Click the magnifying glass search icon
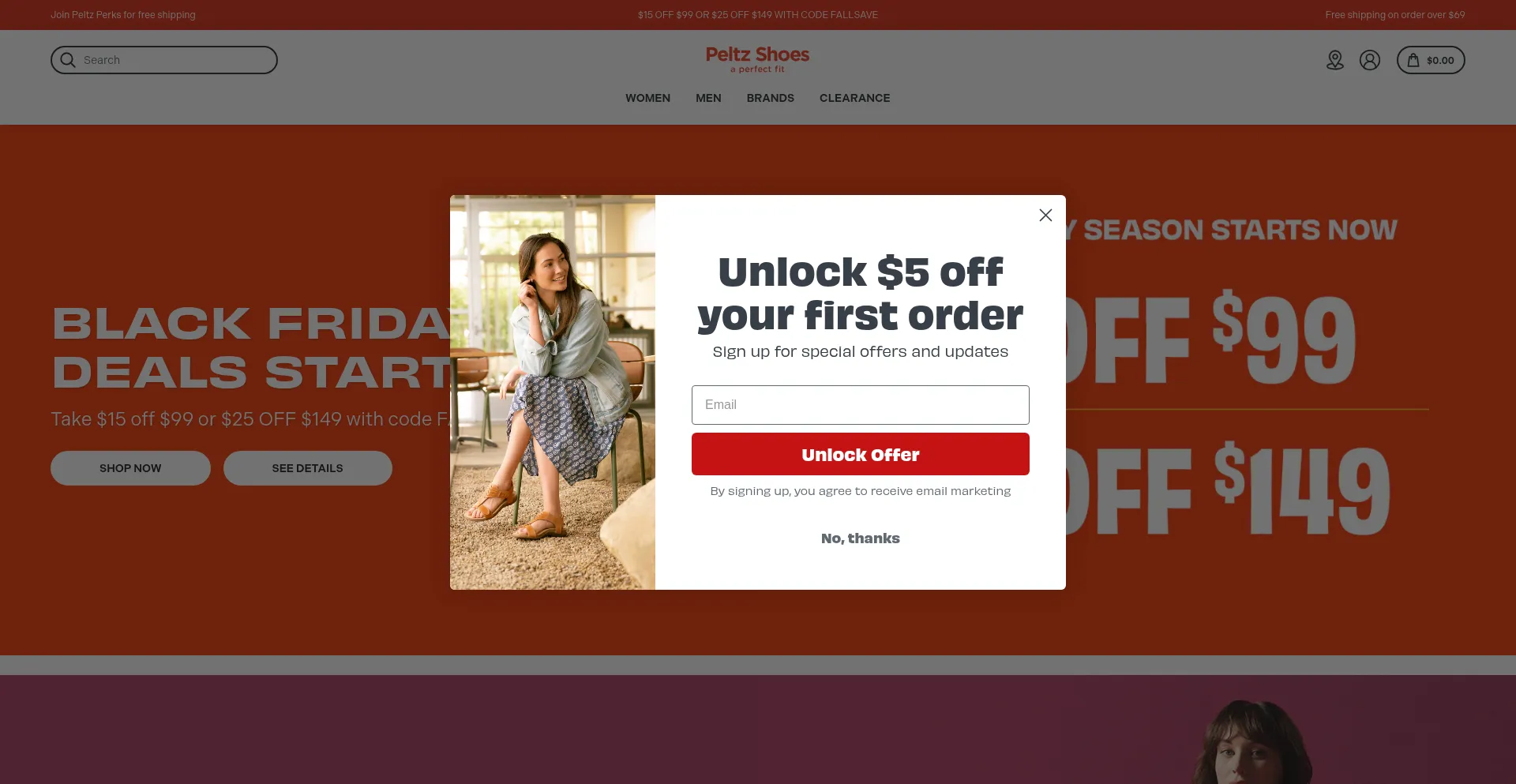1516x784 pixels. coord(68,60)
